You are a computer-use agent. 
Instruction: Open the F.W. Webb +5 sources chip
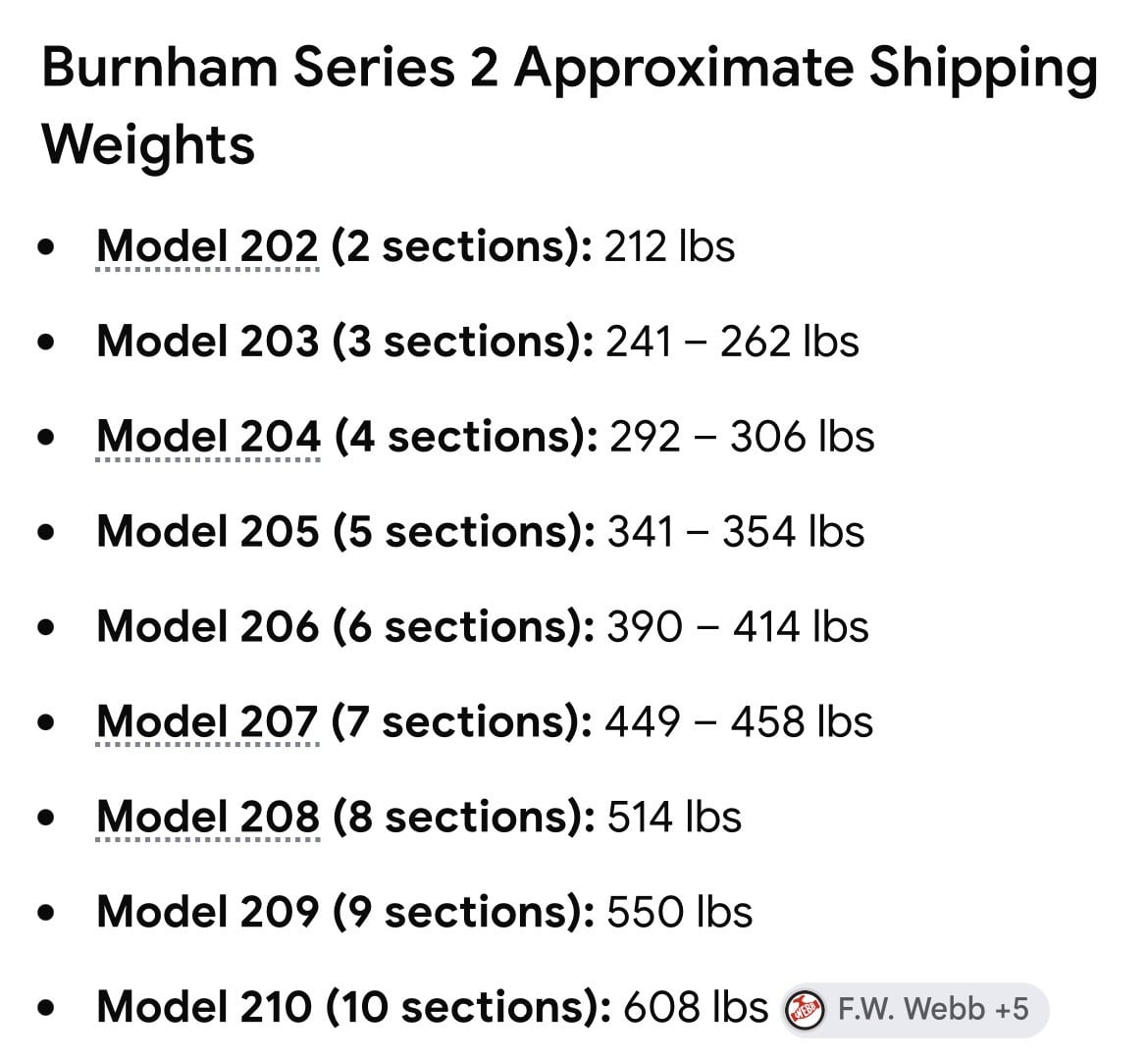coord(913,1010)
